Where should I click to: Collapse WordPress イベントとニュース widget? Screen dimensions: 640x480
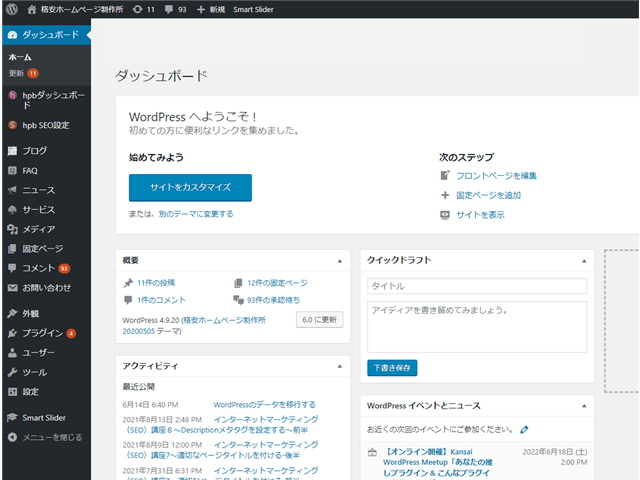coord(584,406)
